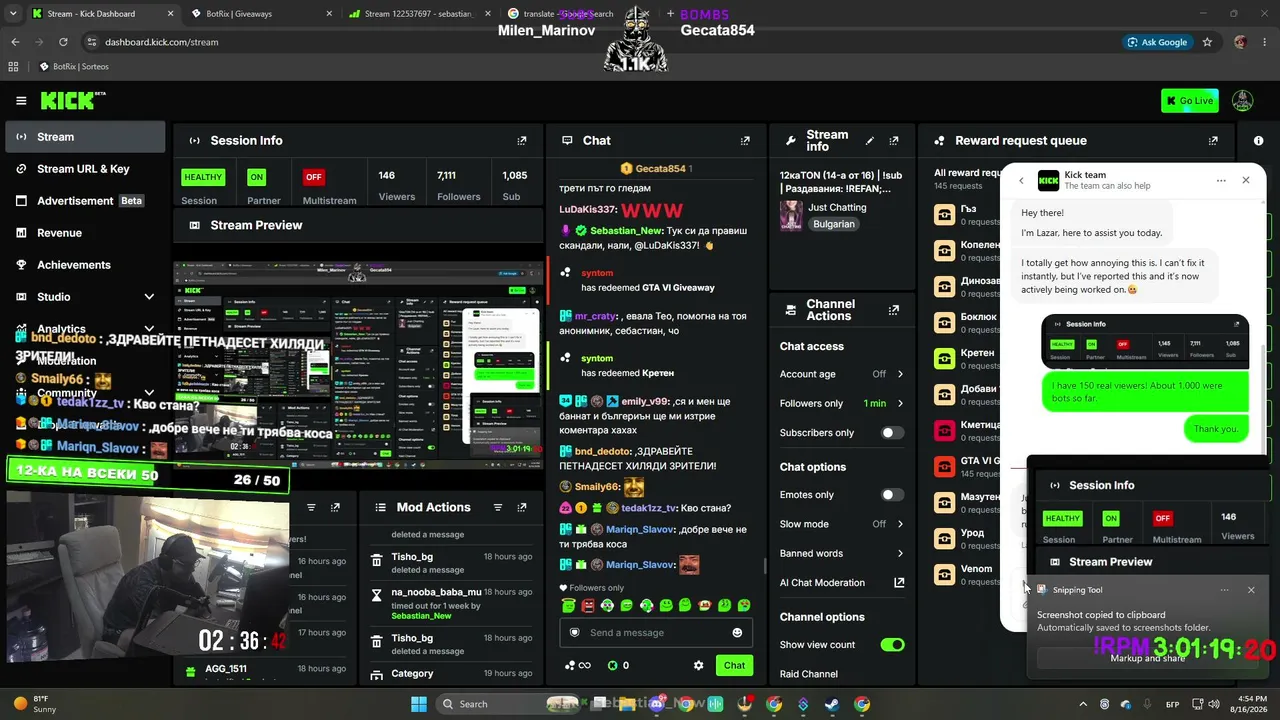Open Stream in the sidebar

(85, 137)
